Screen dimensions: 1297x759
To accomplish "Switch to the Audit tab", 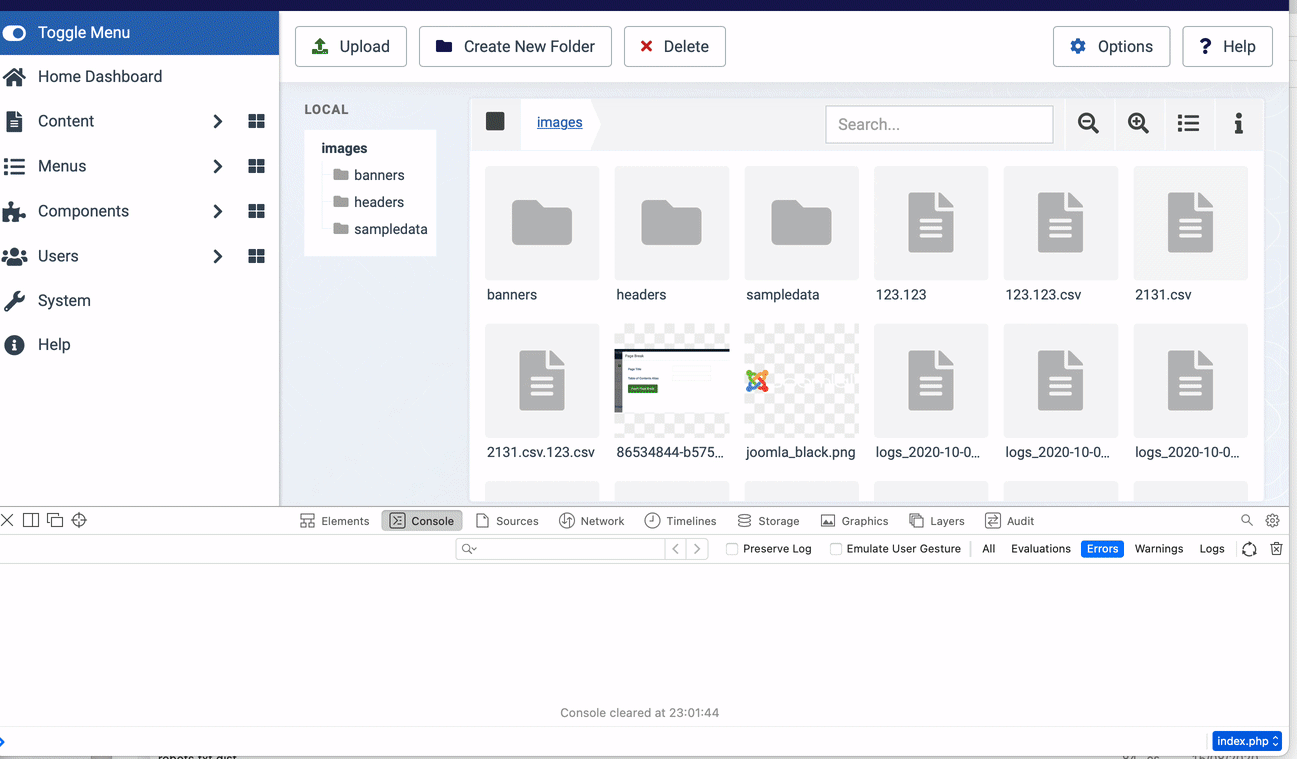I will (x=1009, y=521).
